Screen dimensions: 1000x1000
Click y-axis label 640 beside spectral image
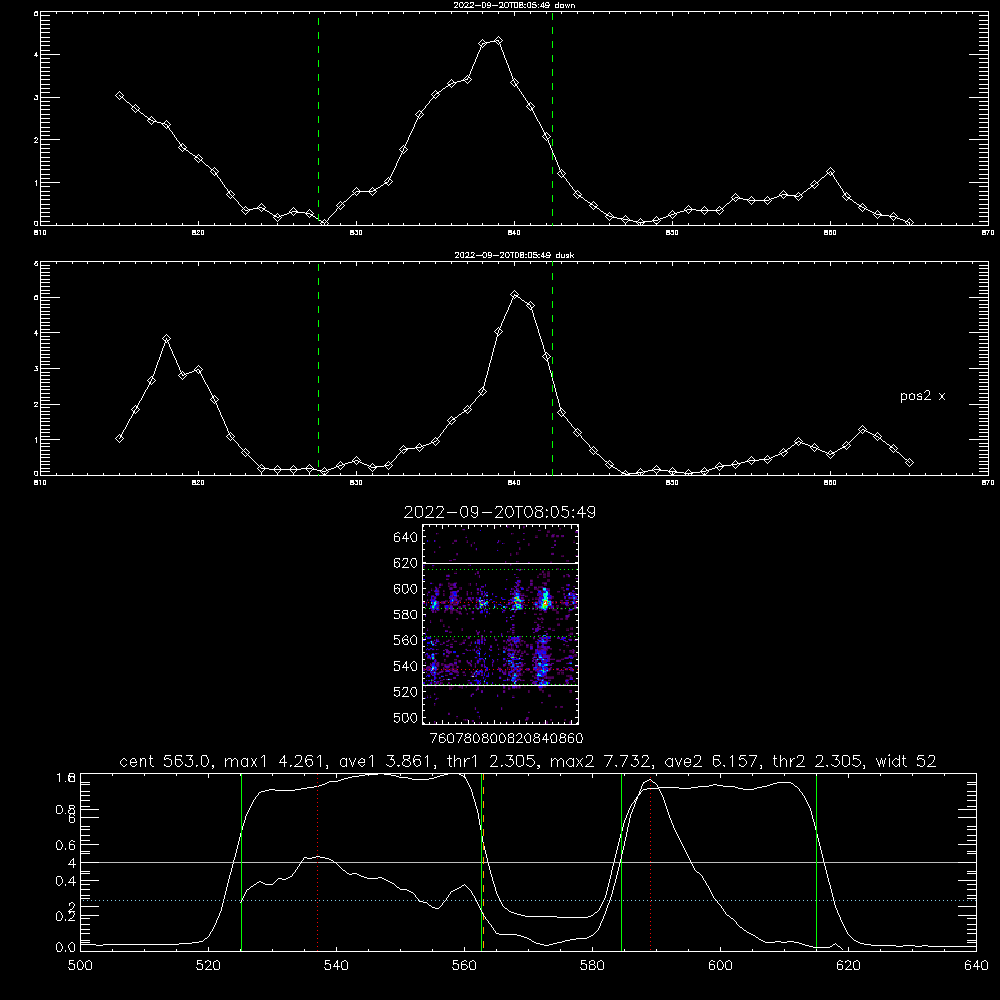point(405,538)
